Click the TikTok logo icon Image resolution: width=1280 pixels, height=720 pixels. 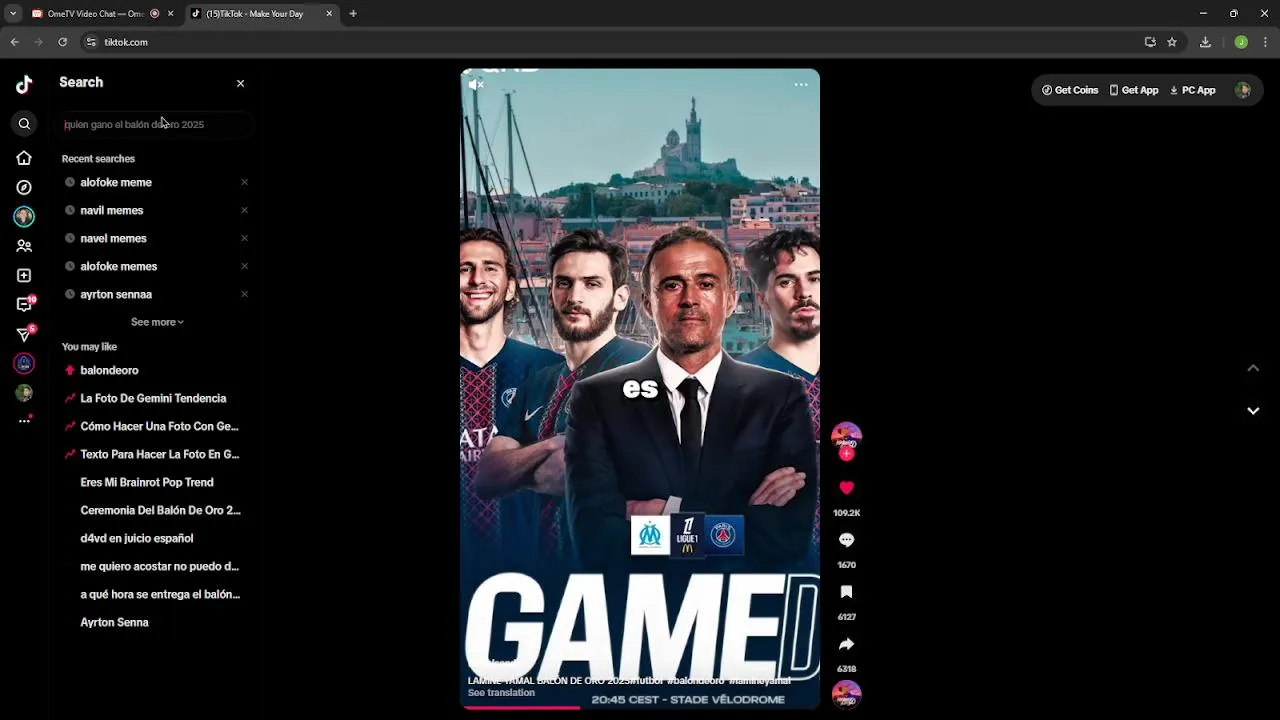pyautogui.click(x=24, y=84)
